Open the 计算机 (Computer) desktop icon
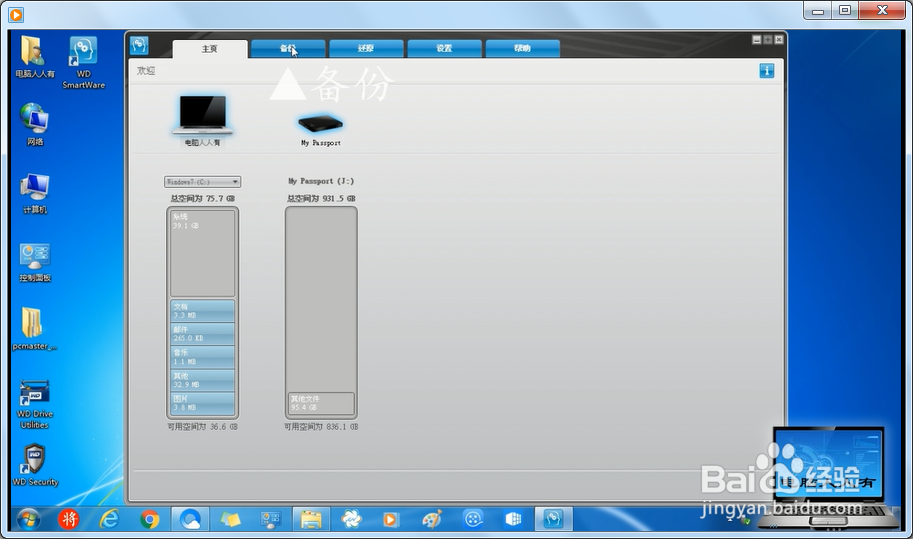The width and height of the screenshot is (913, 539). click(x=34, y=193)
